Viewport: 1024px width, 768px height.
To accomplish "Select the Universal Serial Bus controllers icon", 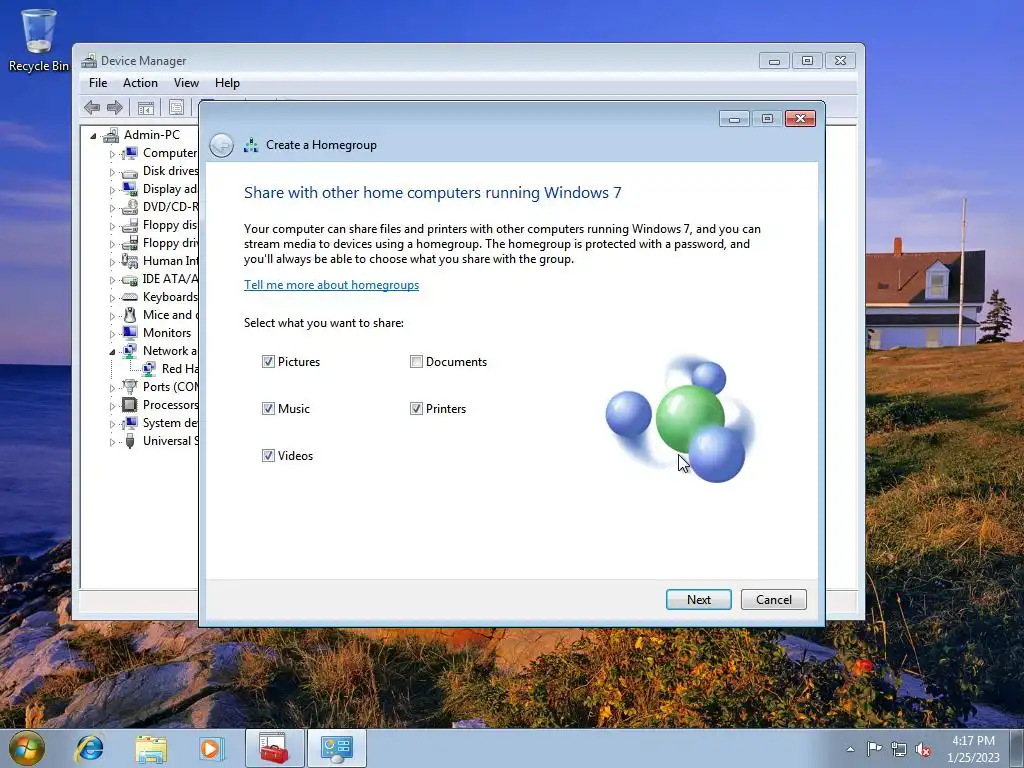I will coord(129,441).
